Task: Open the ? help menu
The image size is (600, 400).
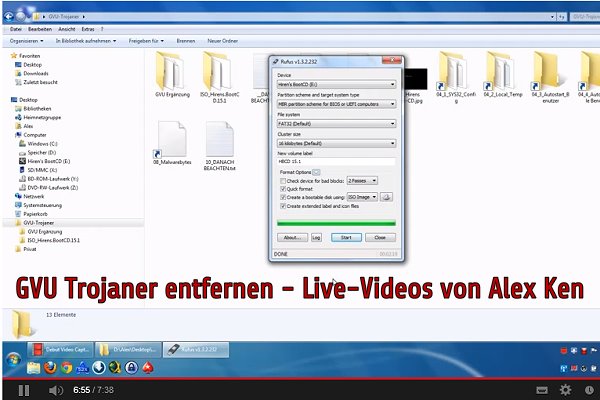Action: (x=102, y=29)
